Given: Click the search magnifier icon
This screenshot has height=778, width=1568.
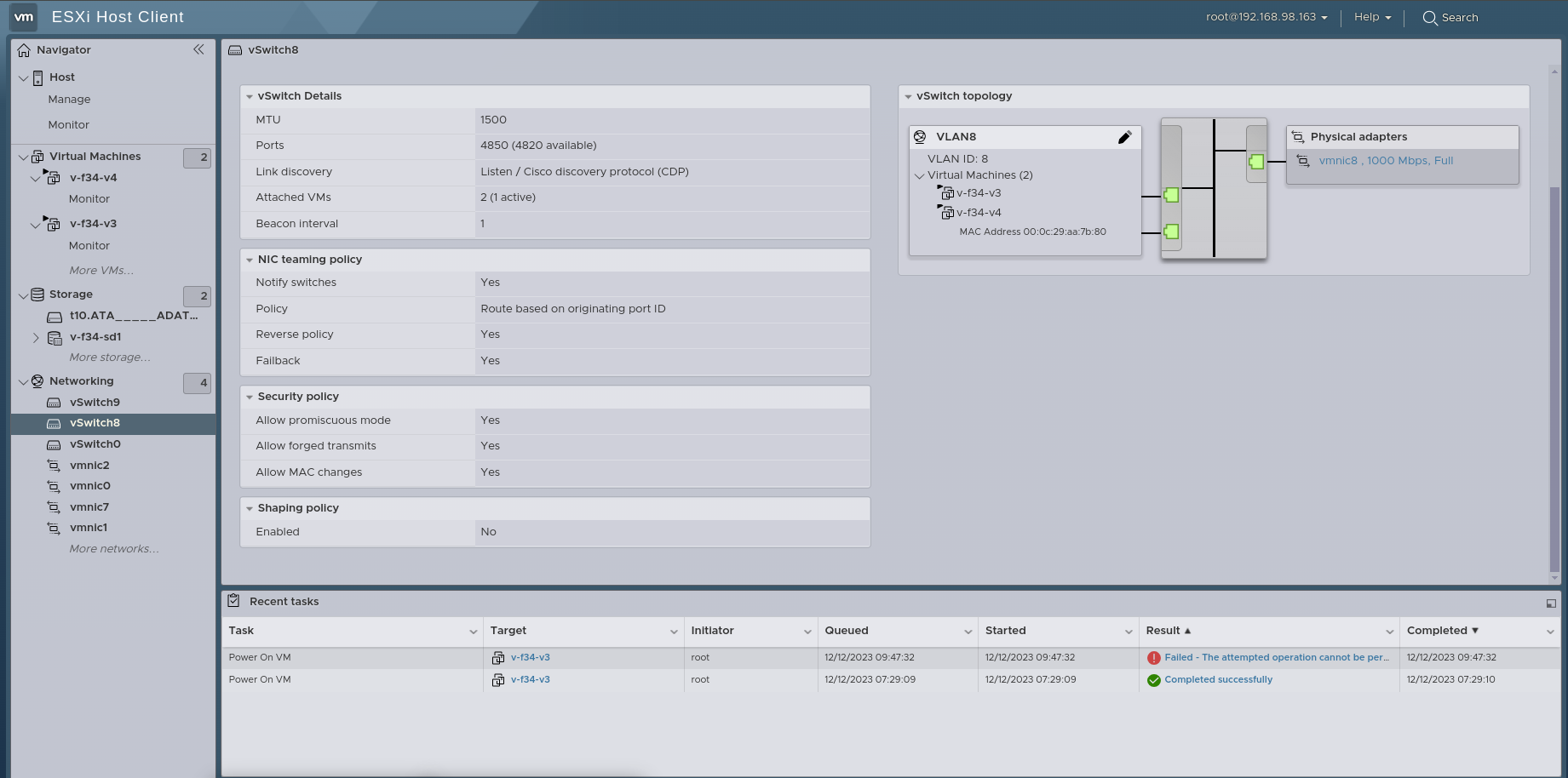Looking at the screenshot, I should [x=1430, y=18].
